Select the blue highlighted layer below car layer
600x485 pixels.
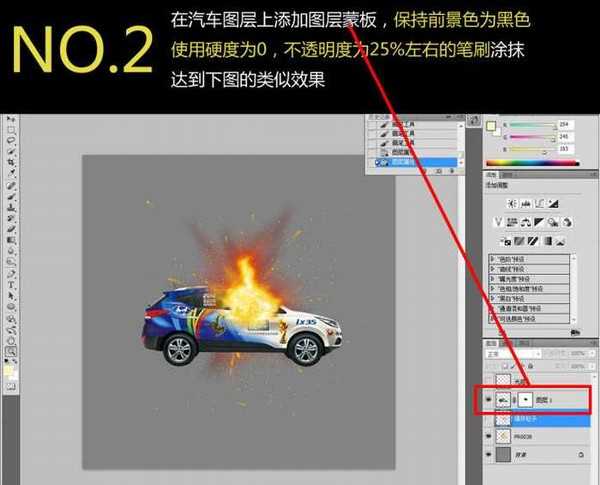545,420
